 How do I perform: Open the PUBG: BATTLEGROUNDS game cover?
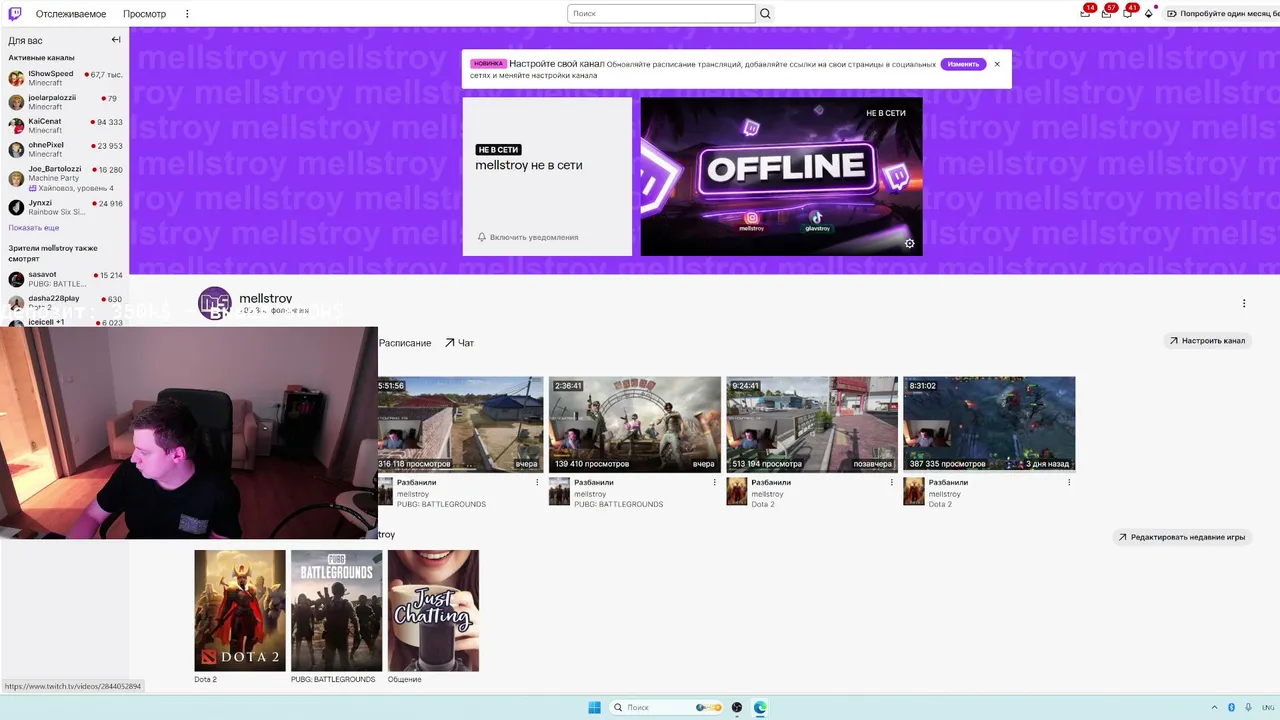coord(336,610)
